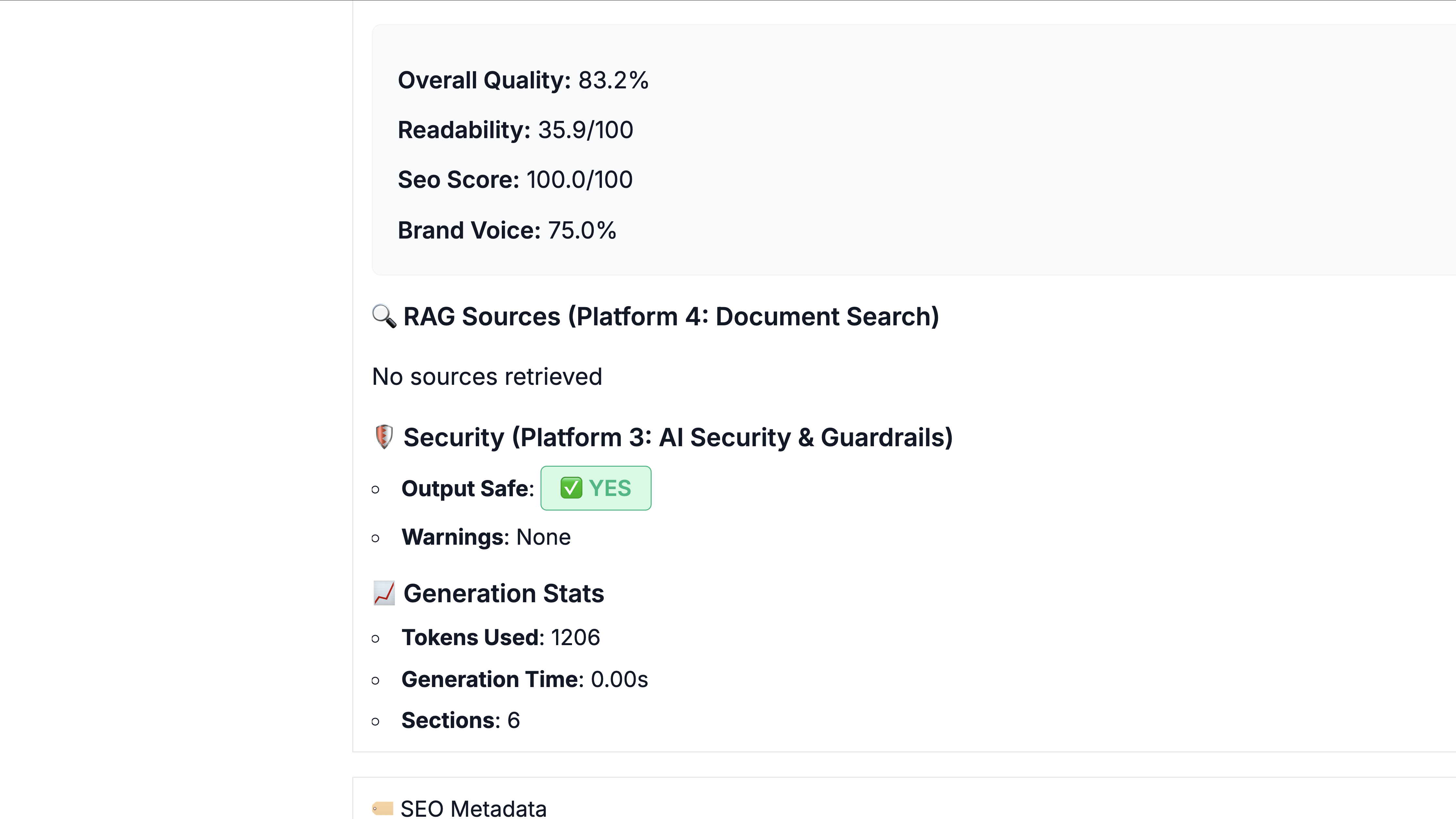The image size is (1456, 819).
Task: Click the Generation Stats heading
Action: click(503, 593)
